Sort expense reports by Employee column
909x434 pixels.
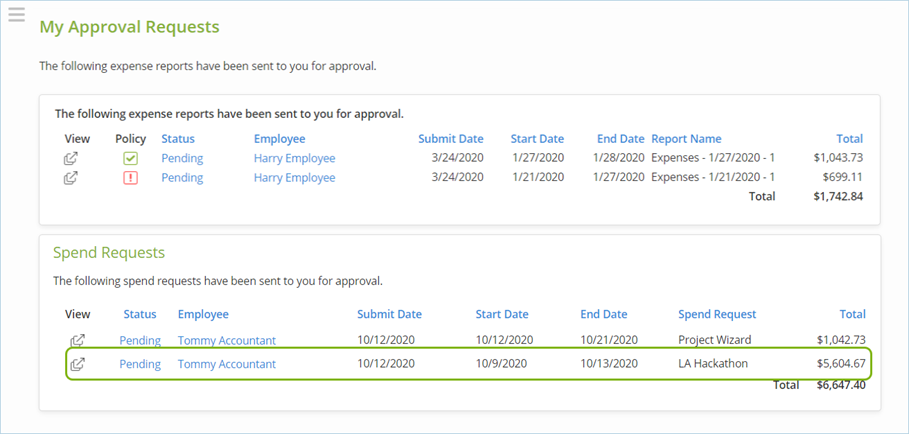click(279, 139)
